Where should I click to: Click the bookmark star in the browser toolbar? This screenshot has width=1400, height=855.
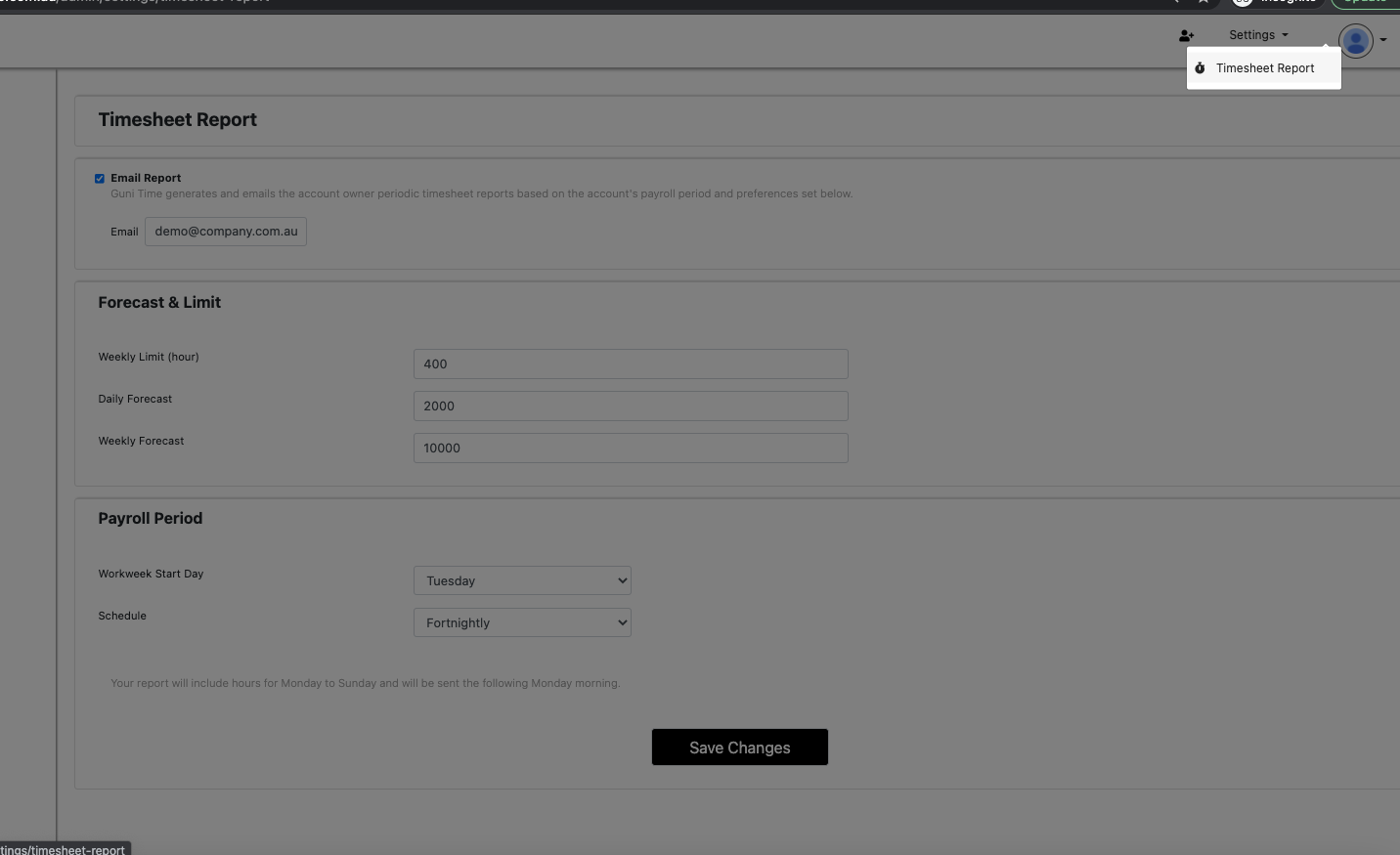click(1203, 2)
